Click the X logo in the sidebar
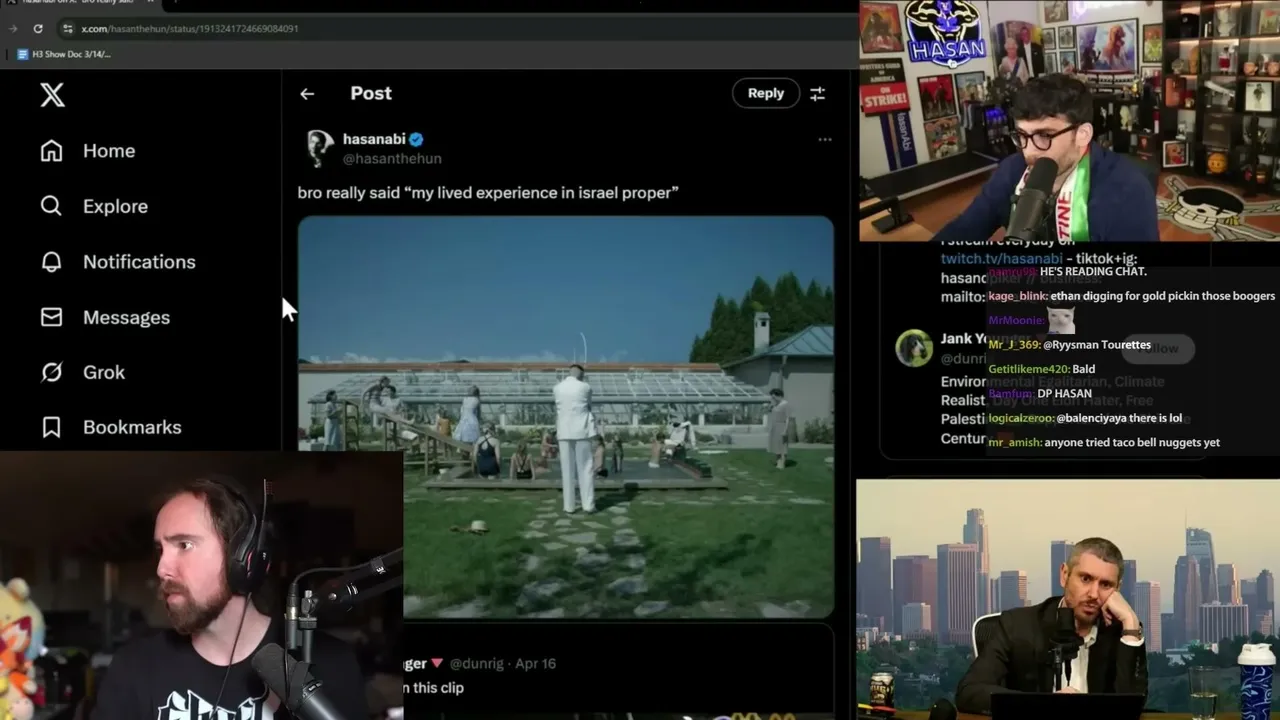 [x=52, y=95]
